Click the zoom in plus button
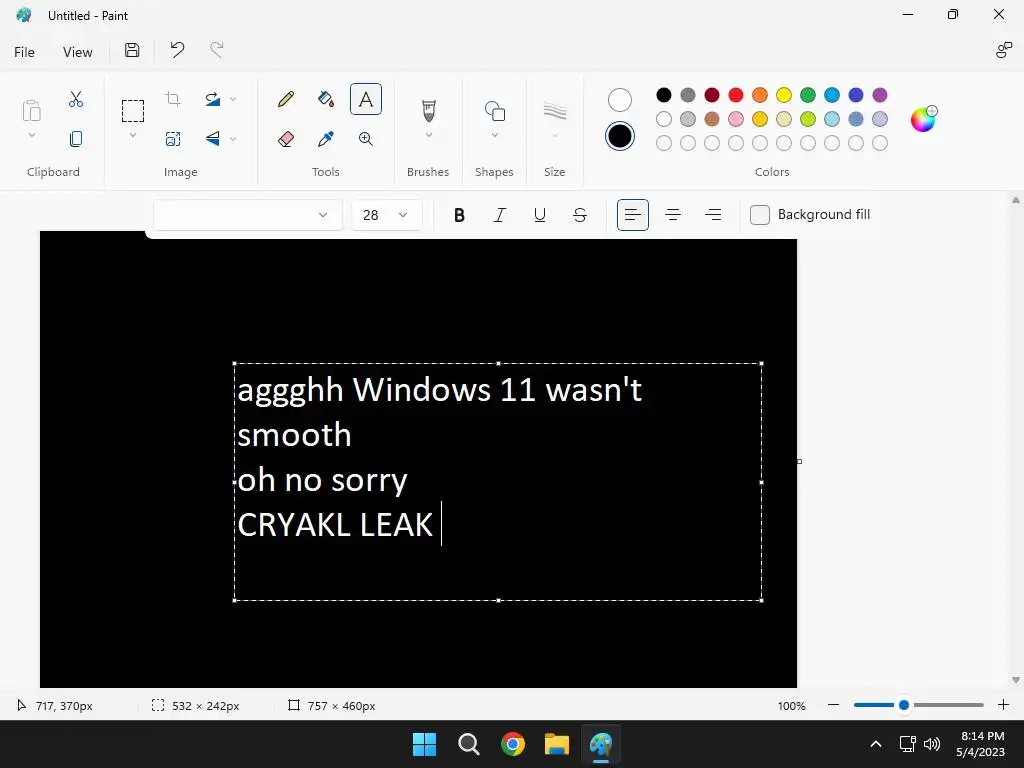The width and height of the screenshot is (1024, 768). (x=1004, y=705)
